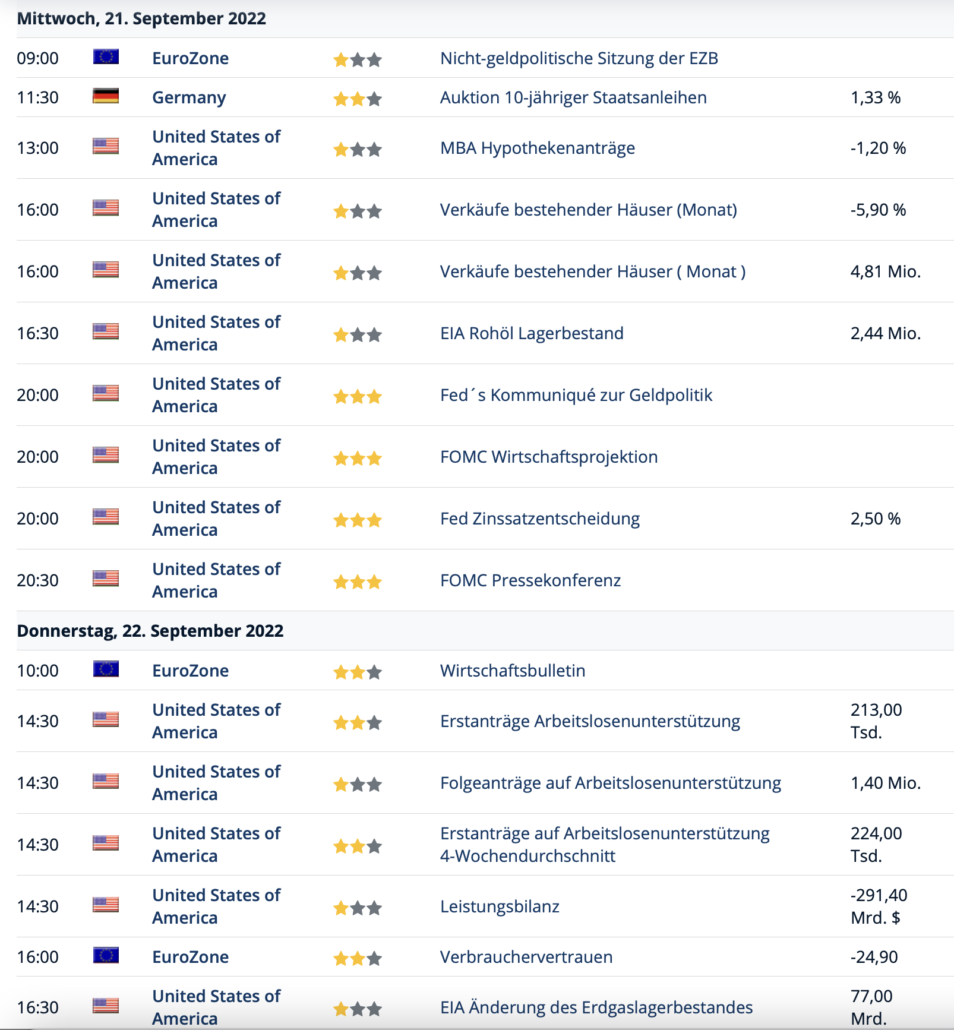Open Fed´s Kommuniqué zur Geldpolitik
Screen dimensions: 954x1030
[x=576, y=395]
